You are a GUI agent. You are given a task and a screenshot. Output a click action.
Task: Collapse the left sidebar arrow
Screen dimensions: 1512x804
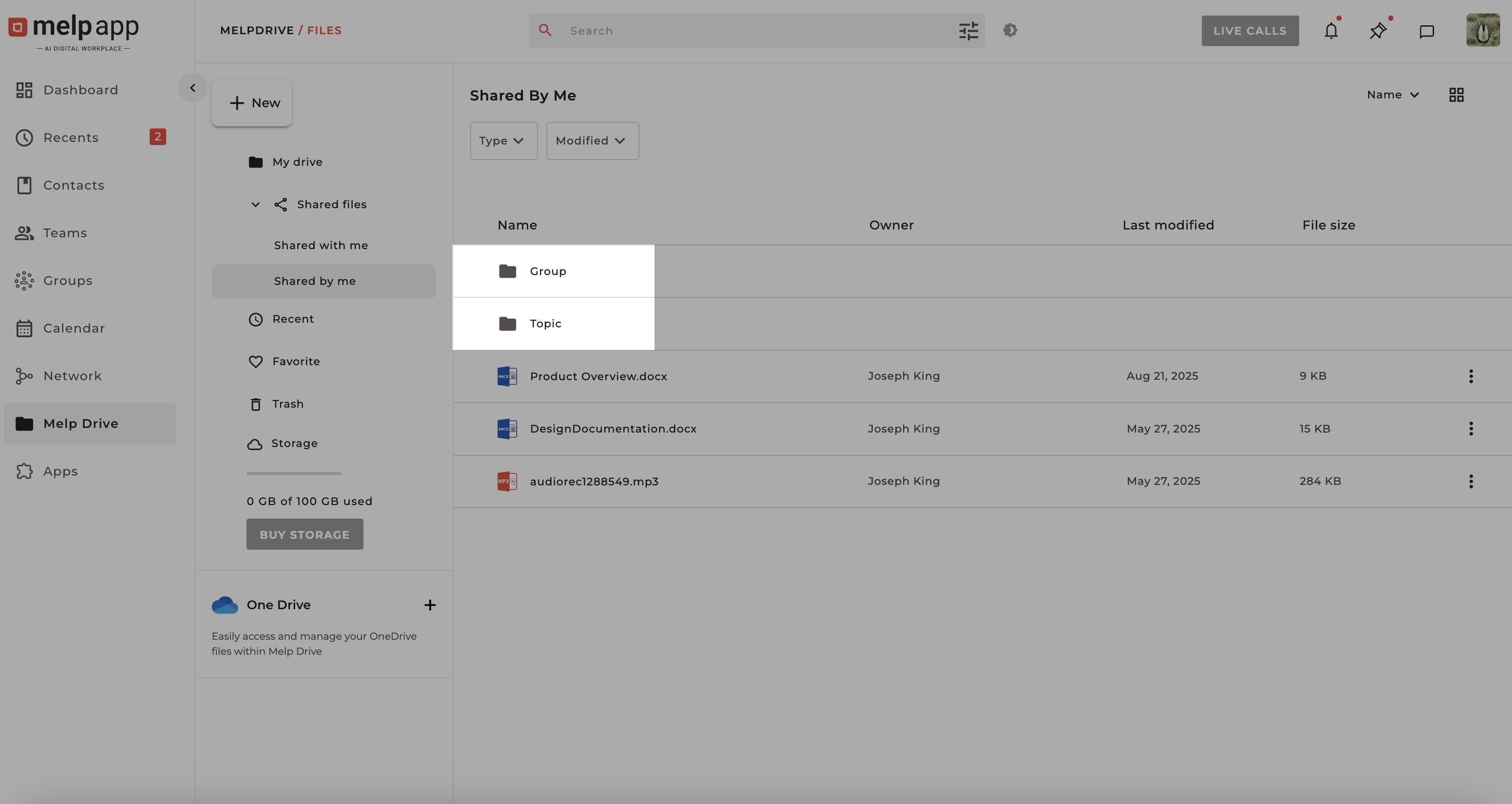[x=193, y=88]
